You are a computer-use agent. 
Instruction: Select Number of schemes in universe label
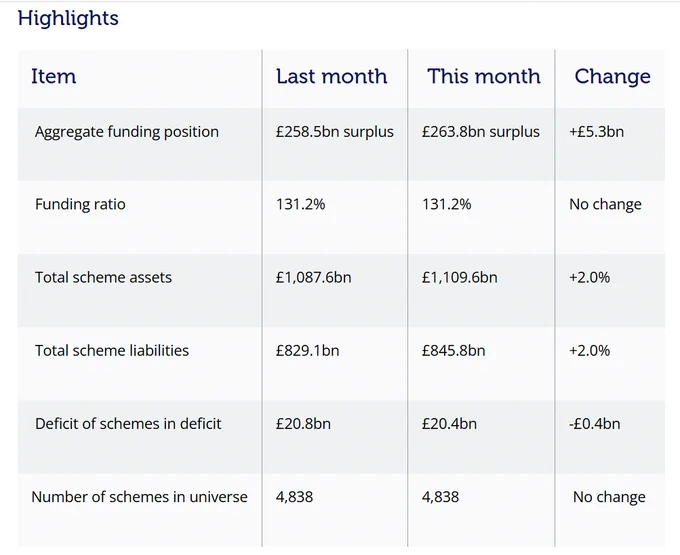(x=139, y=497)
